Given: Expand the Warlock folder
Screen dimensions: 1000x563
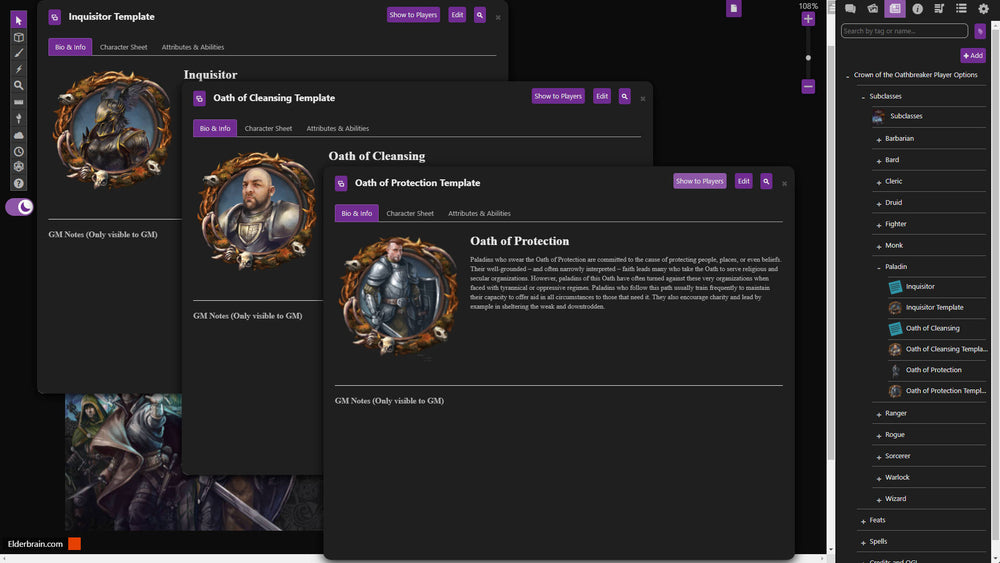Looking at the screenshot, I should click(877, 478).
